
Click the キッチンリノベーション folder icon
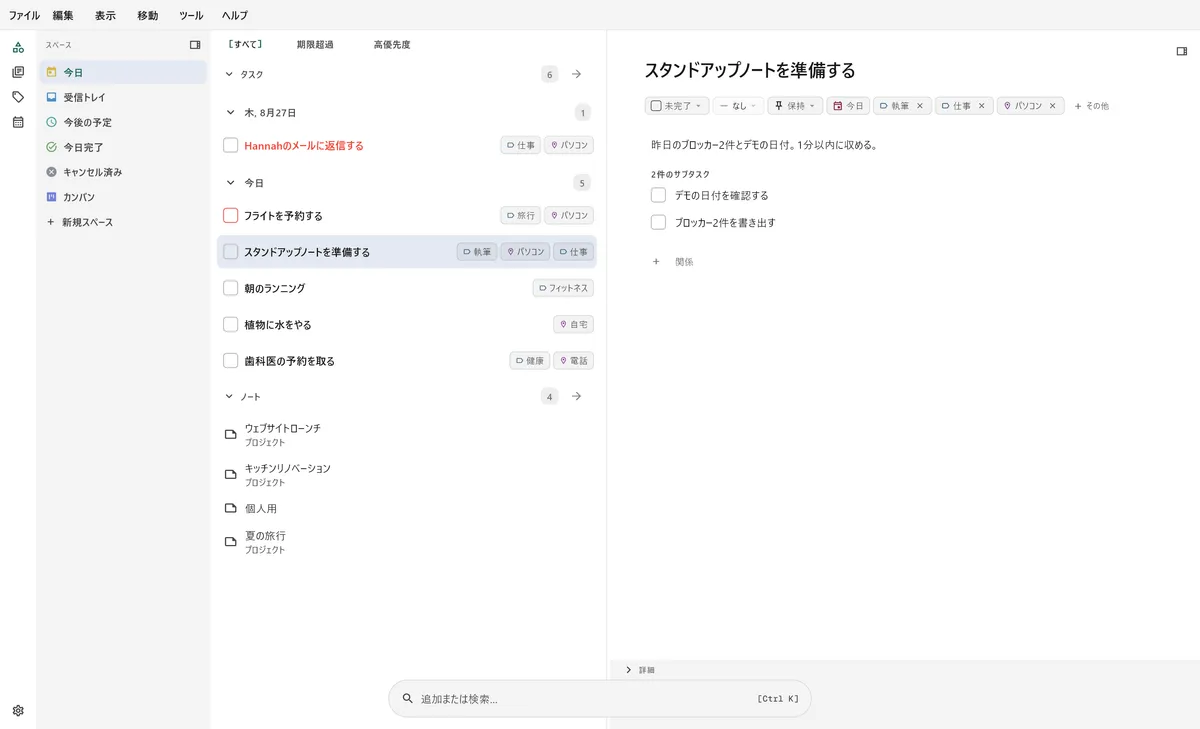(x=231, y=474)
